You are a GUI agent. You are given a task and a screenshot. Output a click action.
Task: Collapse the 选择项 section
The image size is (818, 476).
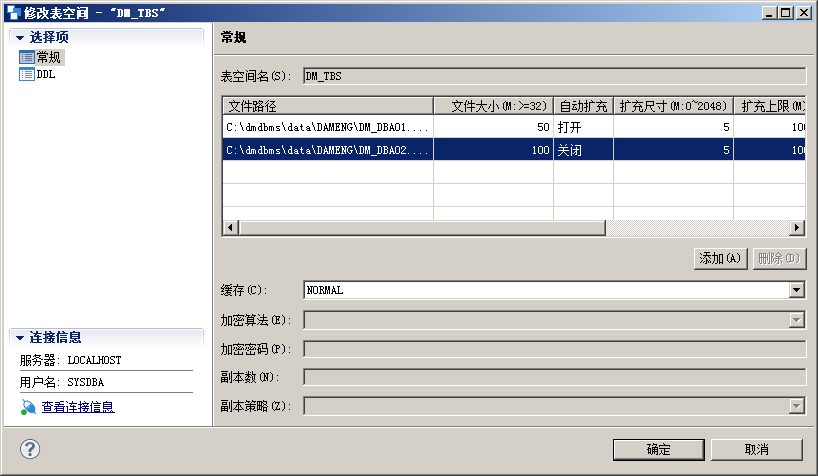[20, 38]
